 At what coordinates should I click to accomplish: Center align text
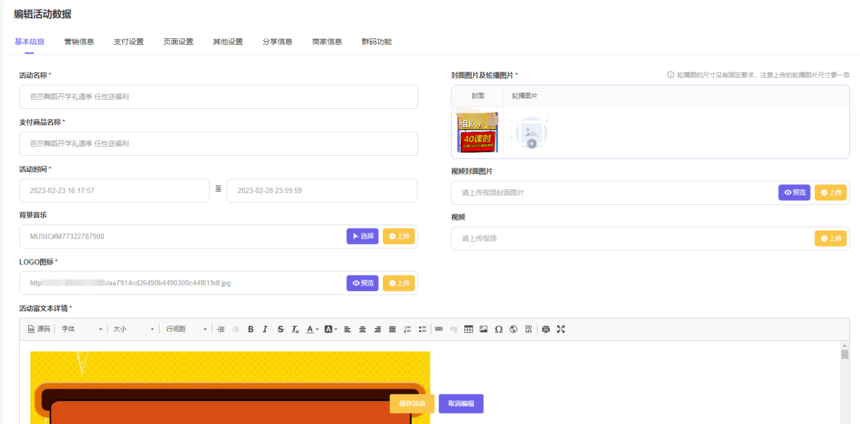click(x=362, y=329)
